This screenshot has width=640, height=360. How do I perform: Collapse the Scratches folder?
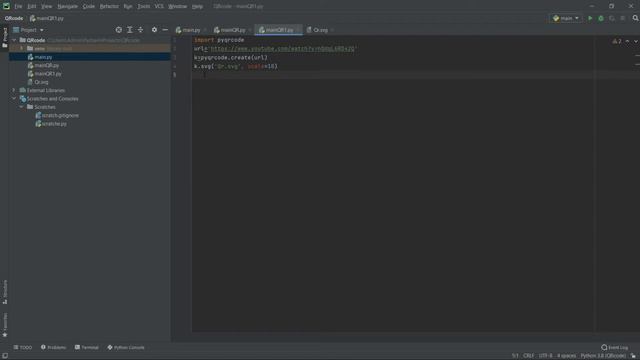22,107
